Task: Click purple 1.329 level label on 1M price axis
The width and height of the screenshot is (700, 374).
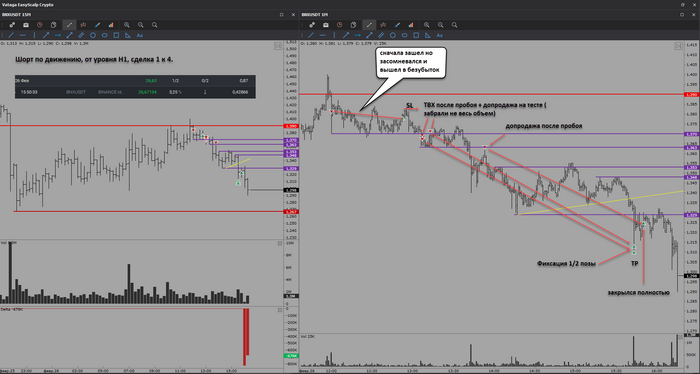Action: pos(692,215)
